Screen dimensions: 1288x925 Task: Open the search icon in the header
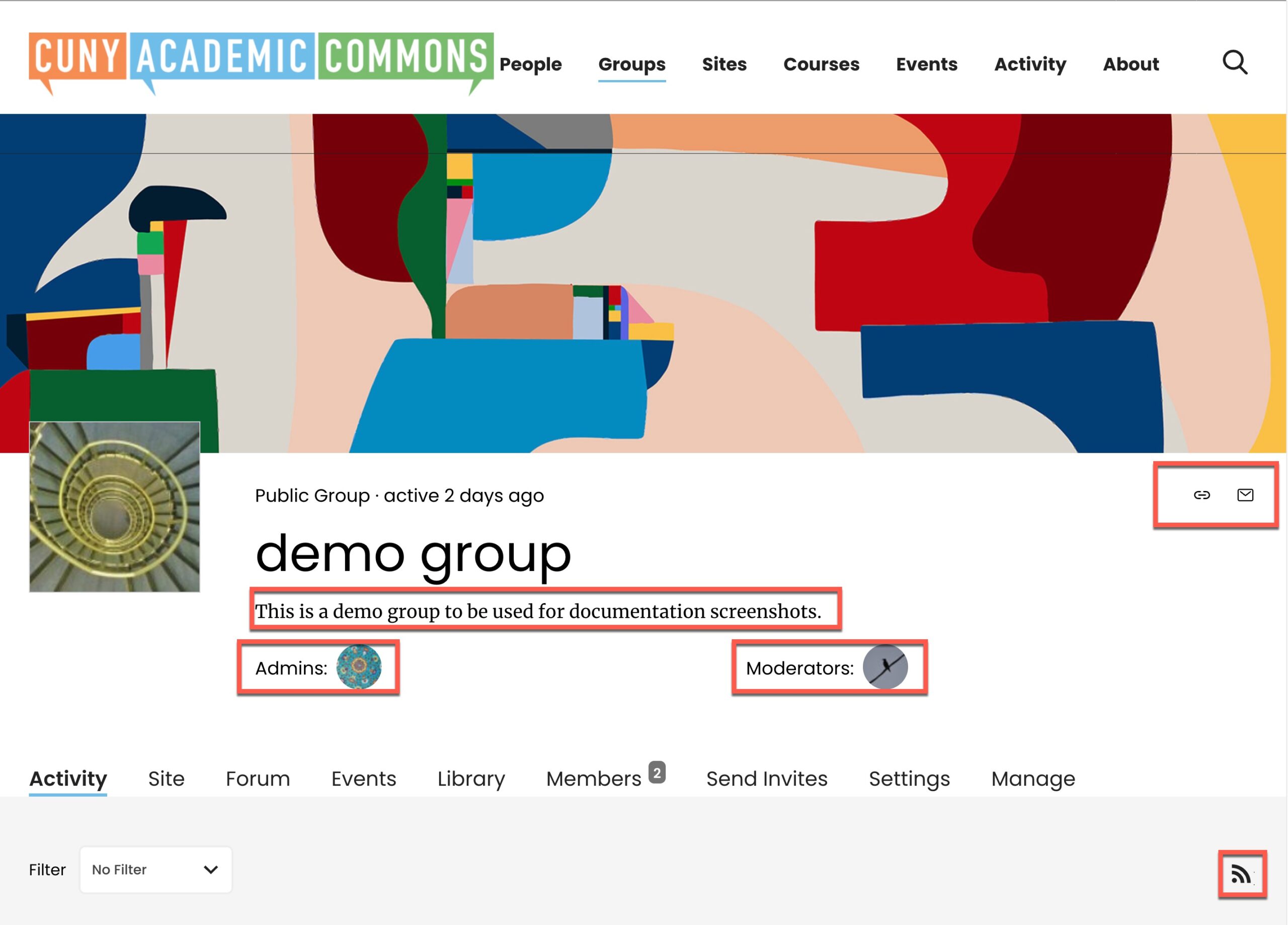tap(1236, 63)
